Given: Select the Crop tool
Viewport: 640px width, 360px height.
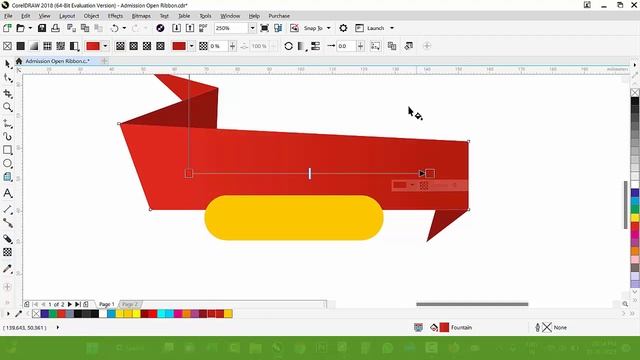Looking at the screenshot, I should click(x=8, y=93).
